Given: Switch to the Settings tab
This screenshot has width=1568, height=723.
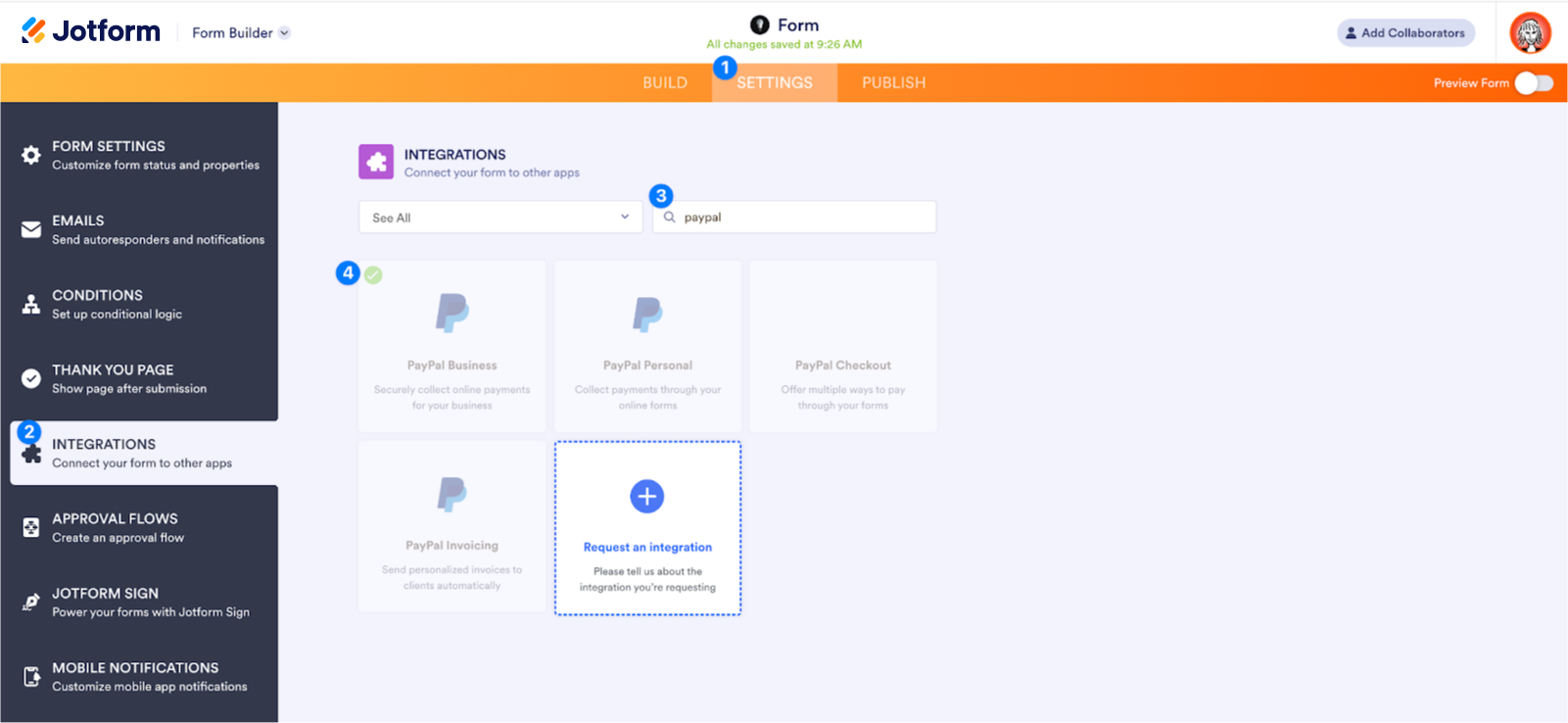Looking at the screenshot, I should (x=775, y=83).
